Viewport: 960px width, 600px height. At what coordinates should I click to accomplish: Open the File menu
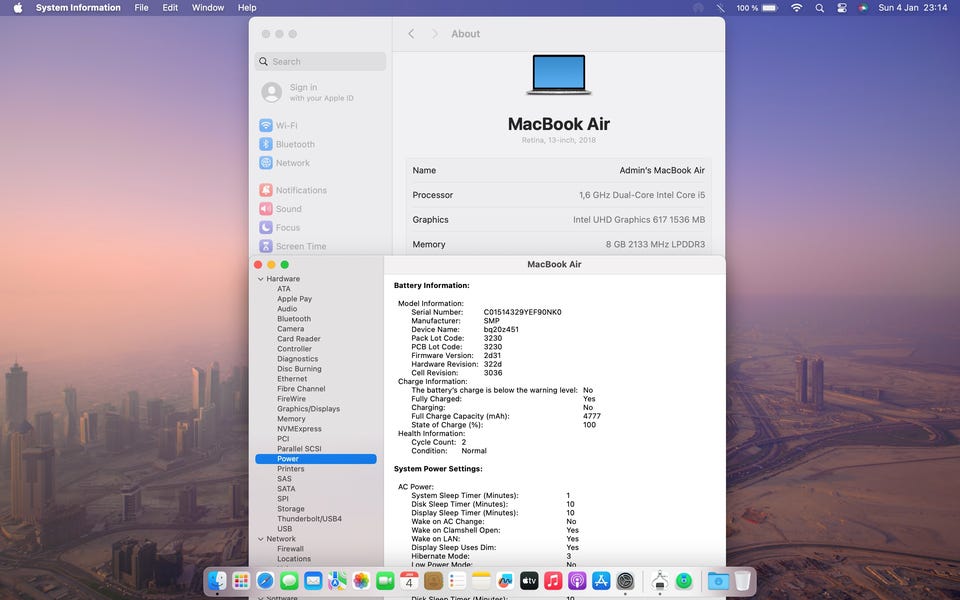coord(141,8)
